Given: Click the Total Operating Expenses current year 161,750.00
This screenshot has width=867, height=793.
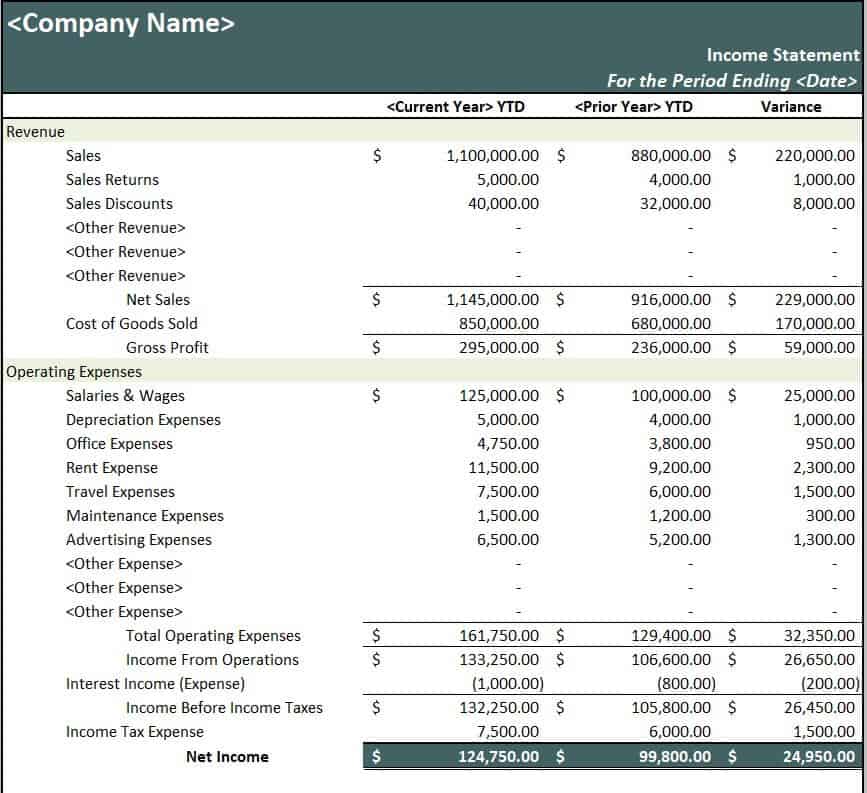Looking at the screenshot, I should (x=498, y=636).
